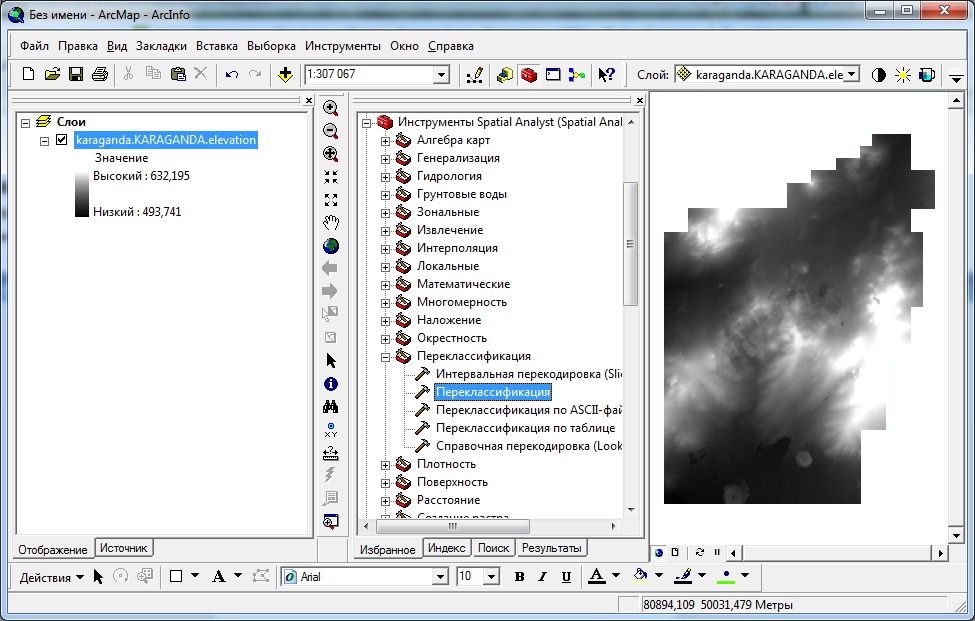Cut selection with scissors icon

(x=128, y=74)
